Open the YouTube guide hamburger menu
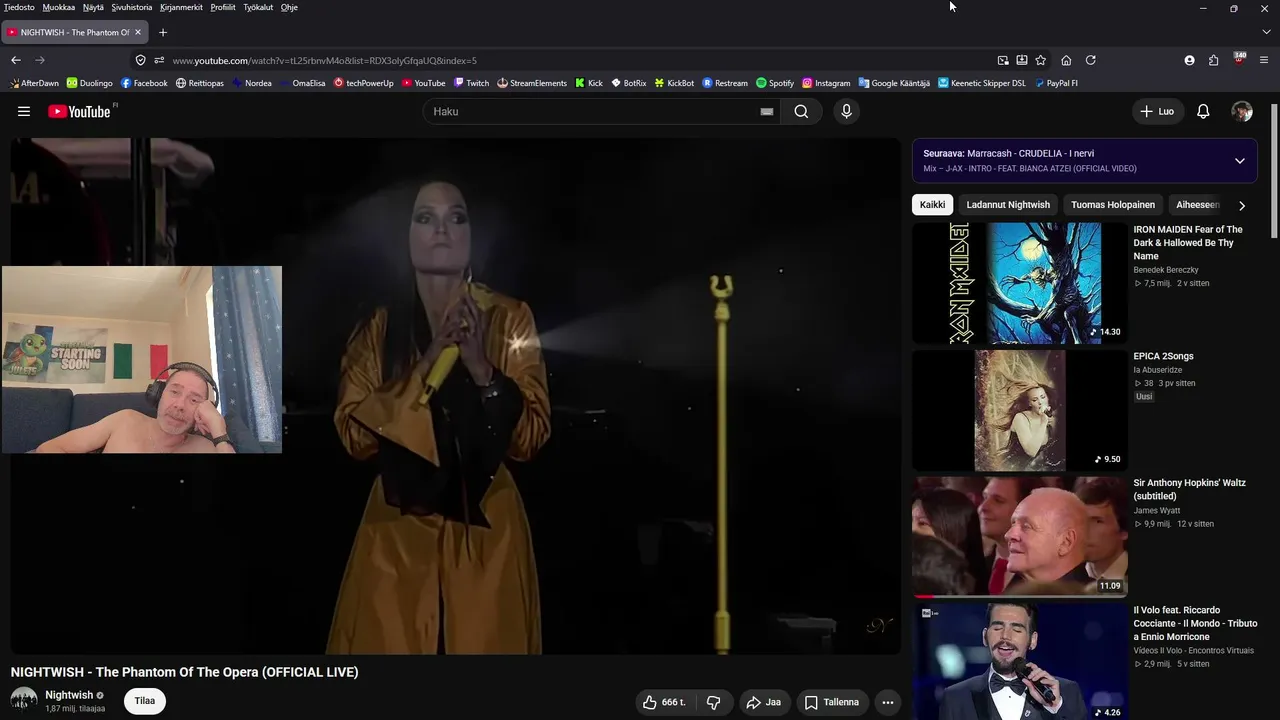The width and height of the screenshot is (1280, 720). coord(24,111)
